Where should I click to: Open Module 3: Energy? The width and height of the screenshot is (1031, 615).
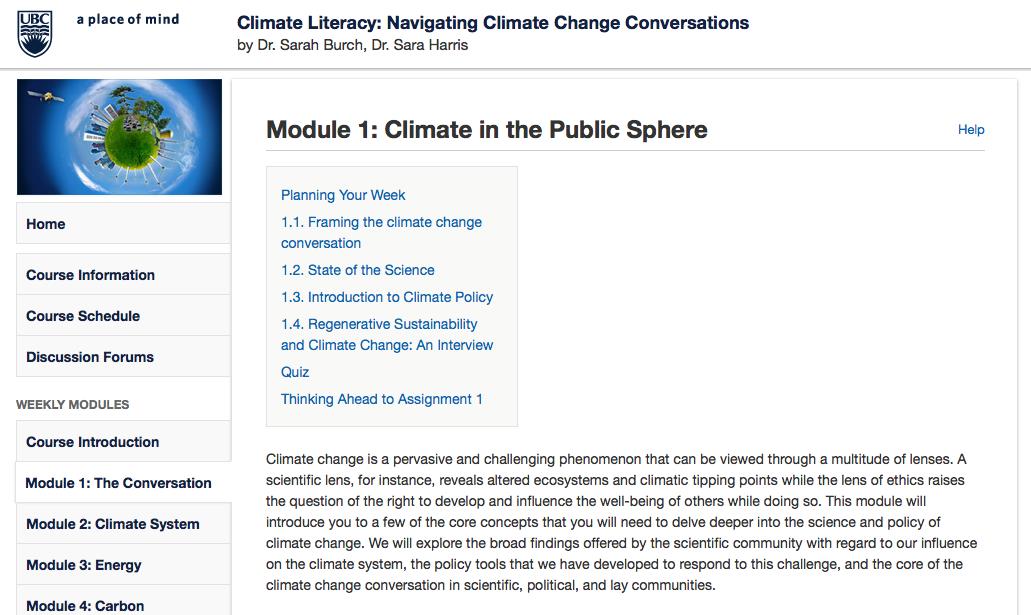pos(83,565)
